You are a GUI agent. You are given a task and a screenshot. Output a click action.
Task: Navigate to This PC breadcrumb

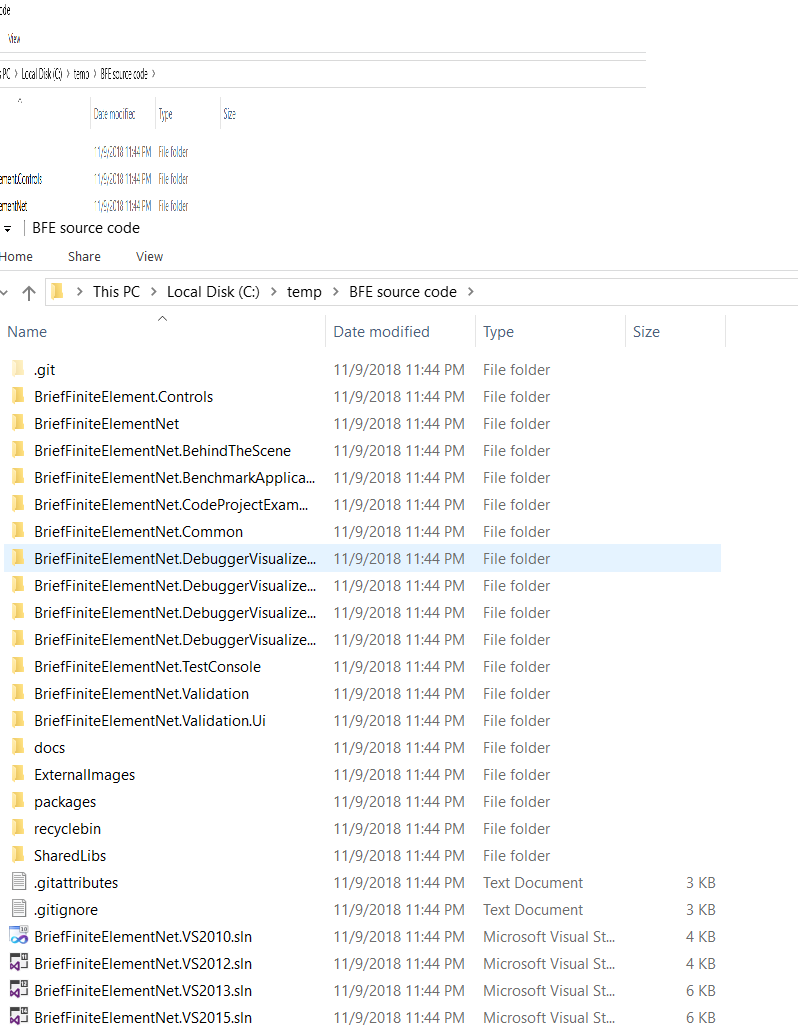coord(117,291)
